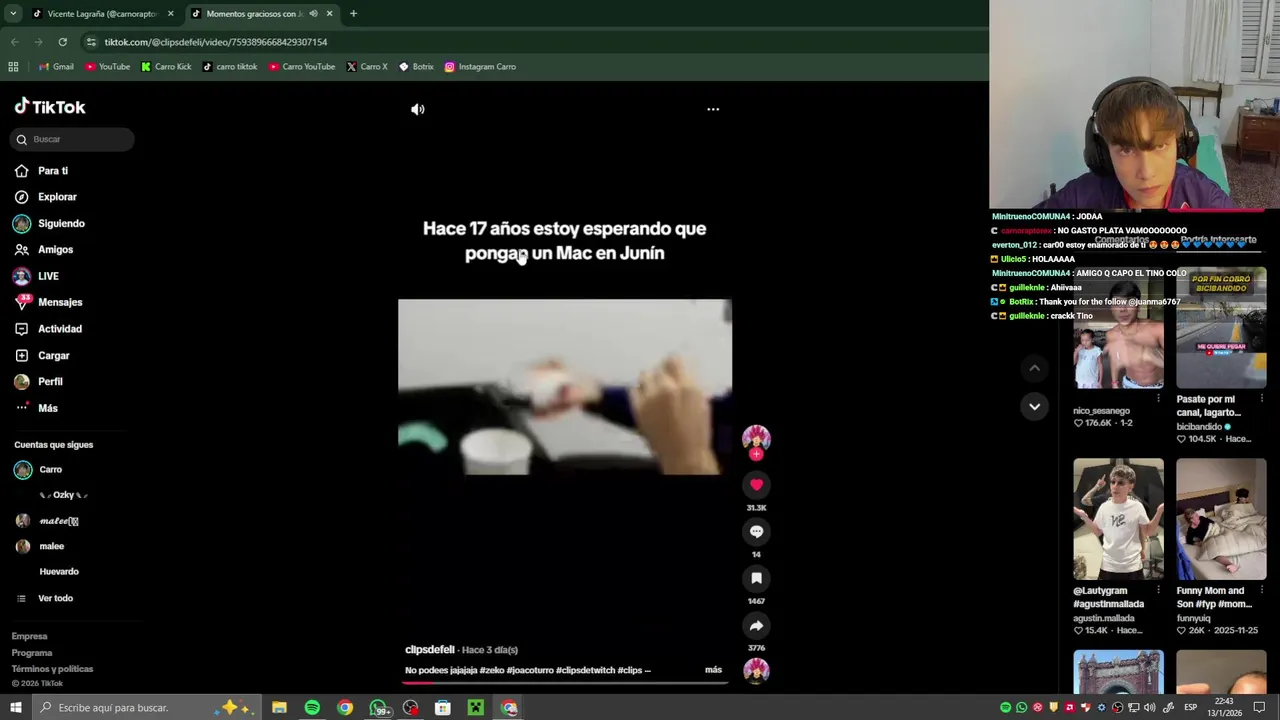Open the Windows Start menu
This screenshot has width=1280, height=720.
click(15, 708)
